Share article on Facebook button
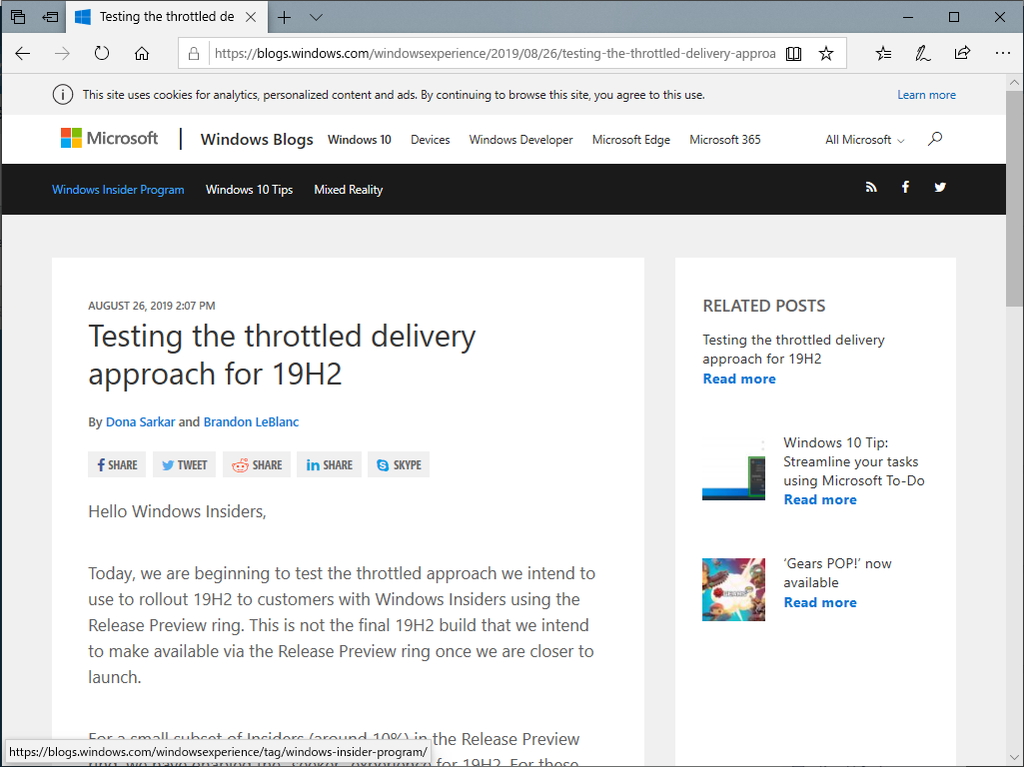The width and height of the screenshot is (1024, 767). 117,465
